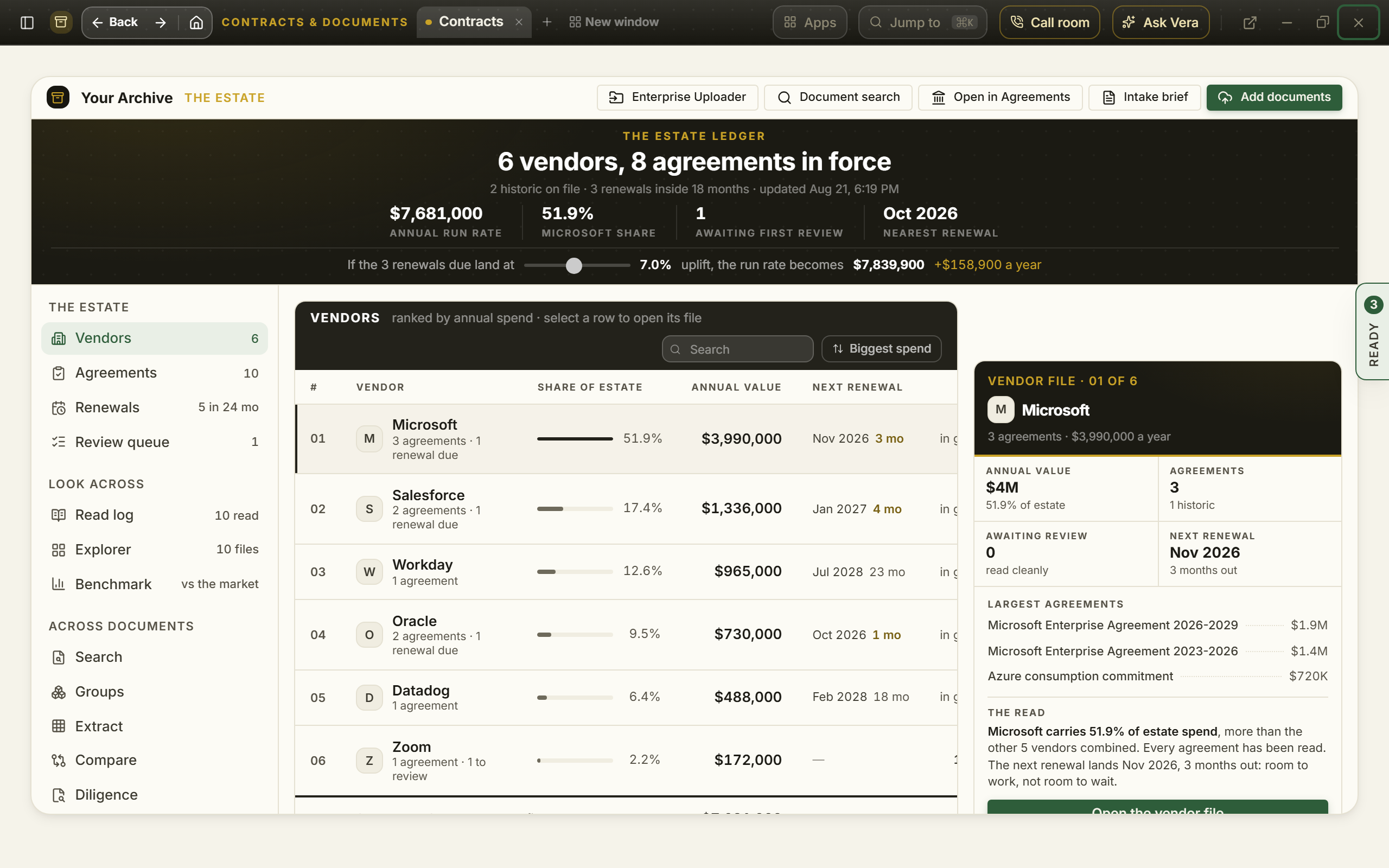Click the Zoom Z avatar
The image size is (1389, 868).
point(369,761)
